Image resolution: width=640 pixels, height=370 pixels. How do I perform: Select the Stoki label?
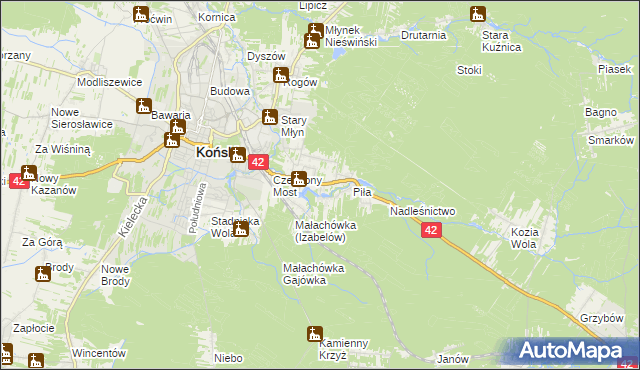point(469,70)
